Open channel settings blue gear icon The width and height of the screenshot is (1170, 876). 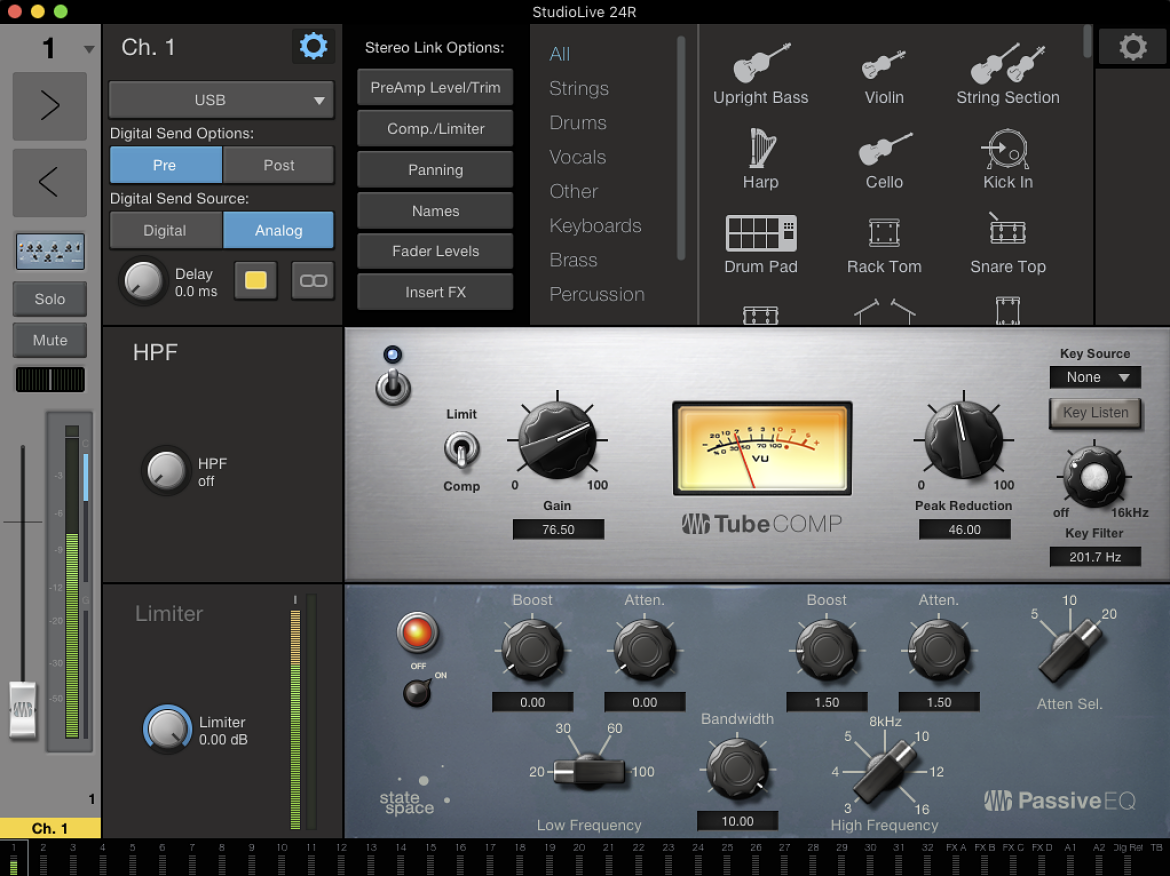click(313, 46)
